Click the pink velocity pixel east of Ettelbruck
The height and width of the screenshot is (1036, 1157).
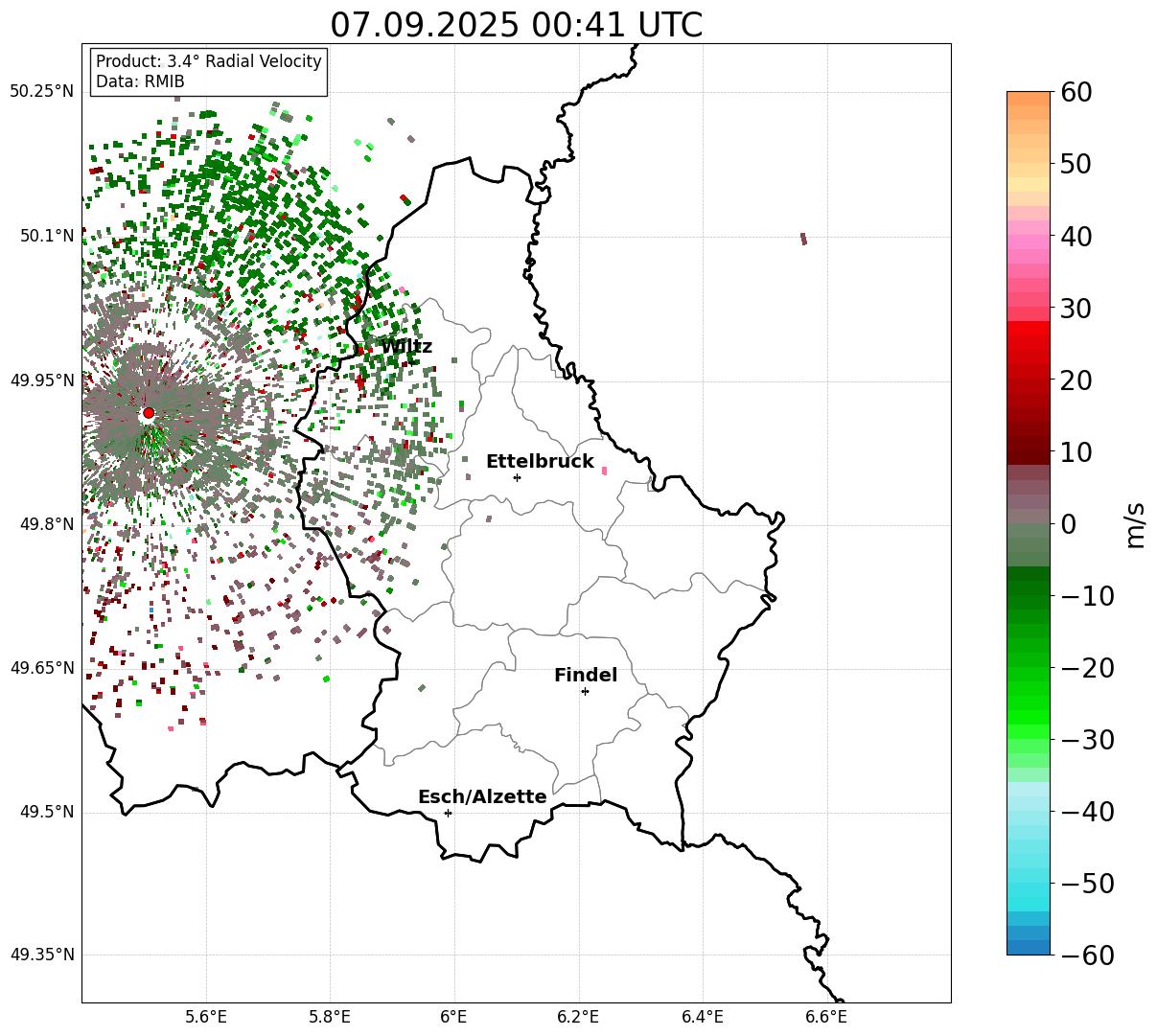click(x=604, y=471)
